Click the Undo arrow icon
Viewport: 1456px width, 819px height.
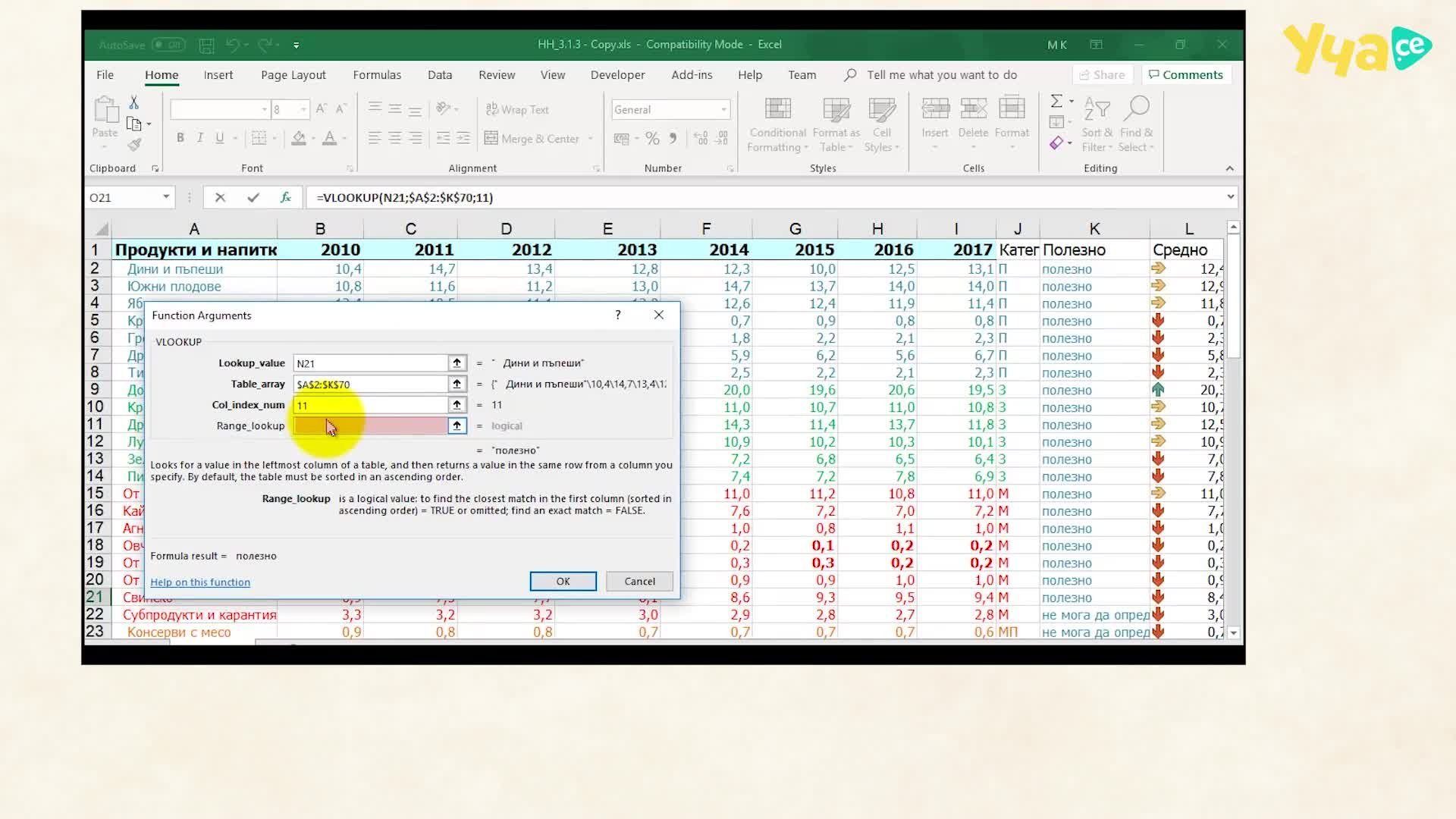233,45
